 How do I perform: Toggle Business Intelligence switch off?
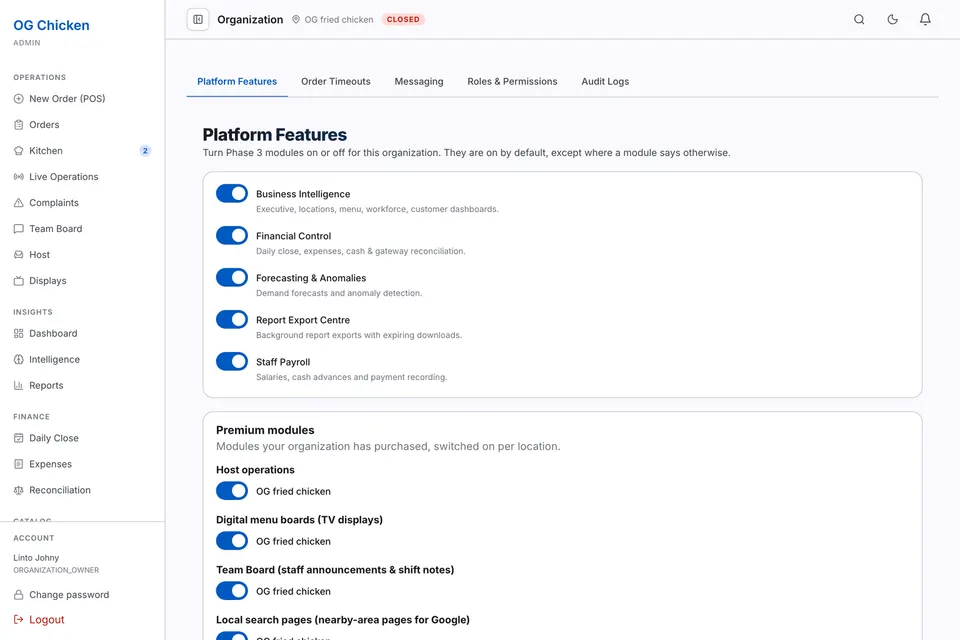click(232, 194)
